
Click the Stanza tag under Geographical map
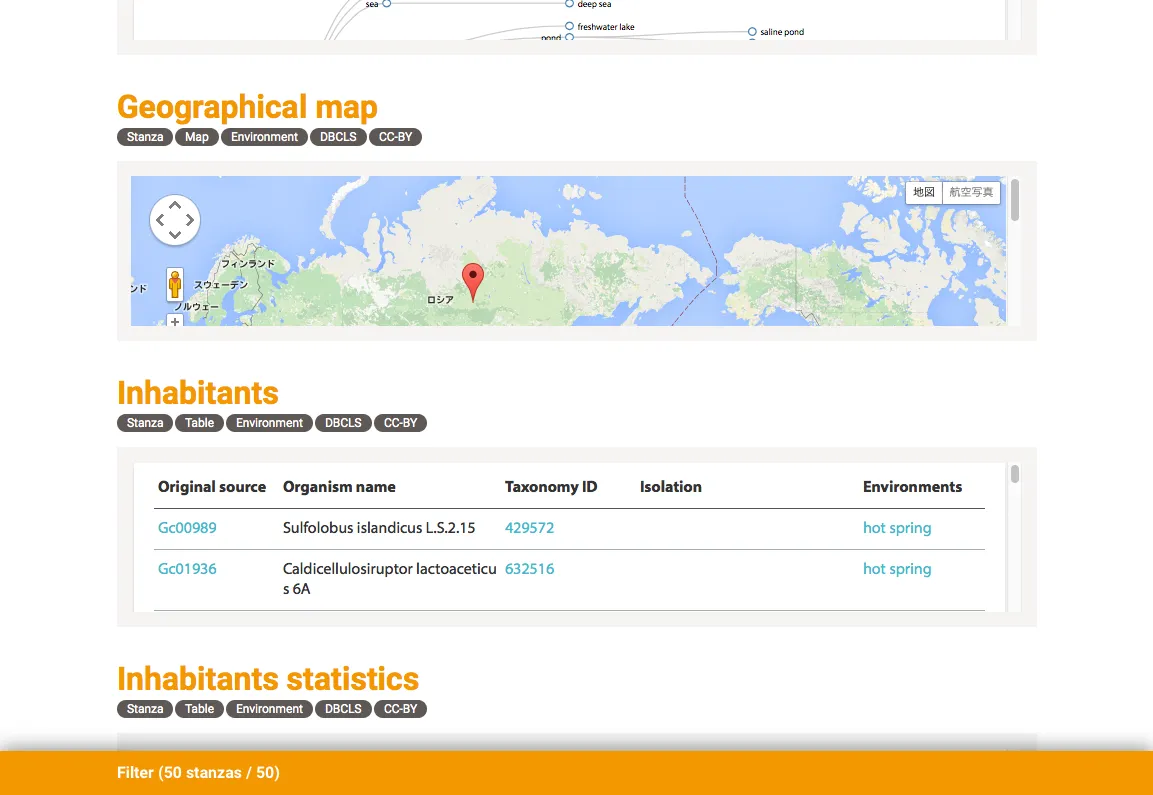tap(145, 137)
